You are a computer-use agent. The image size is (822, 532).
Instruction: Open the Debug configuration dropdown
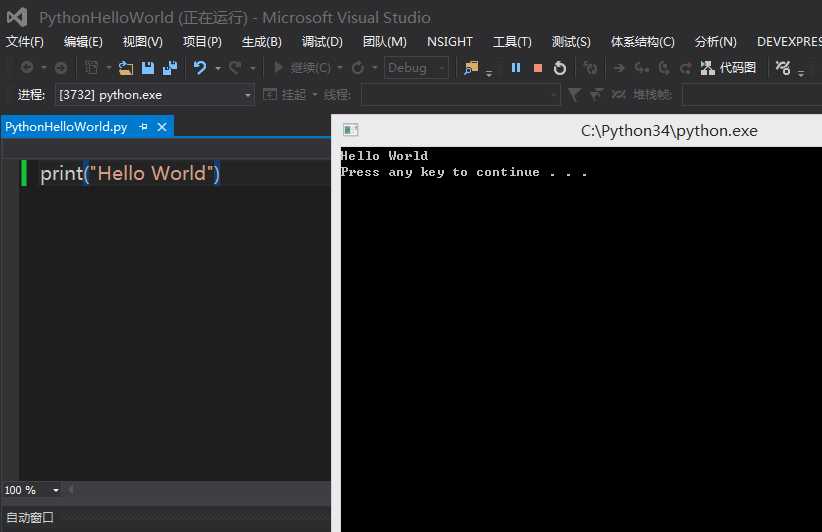pyautogui.click(x=416, y=68)
